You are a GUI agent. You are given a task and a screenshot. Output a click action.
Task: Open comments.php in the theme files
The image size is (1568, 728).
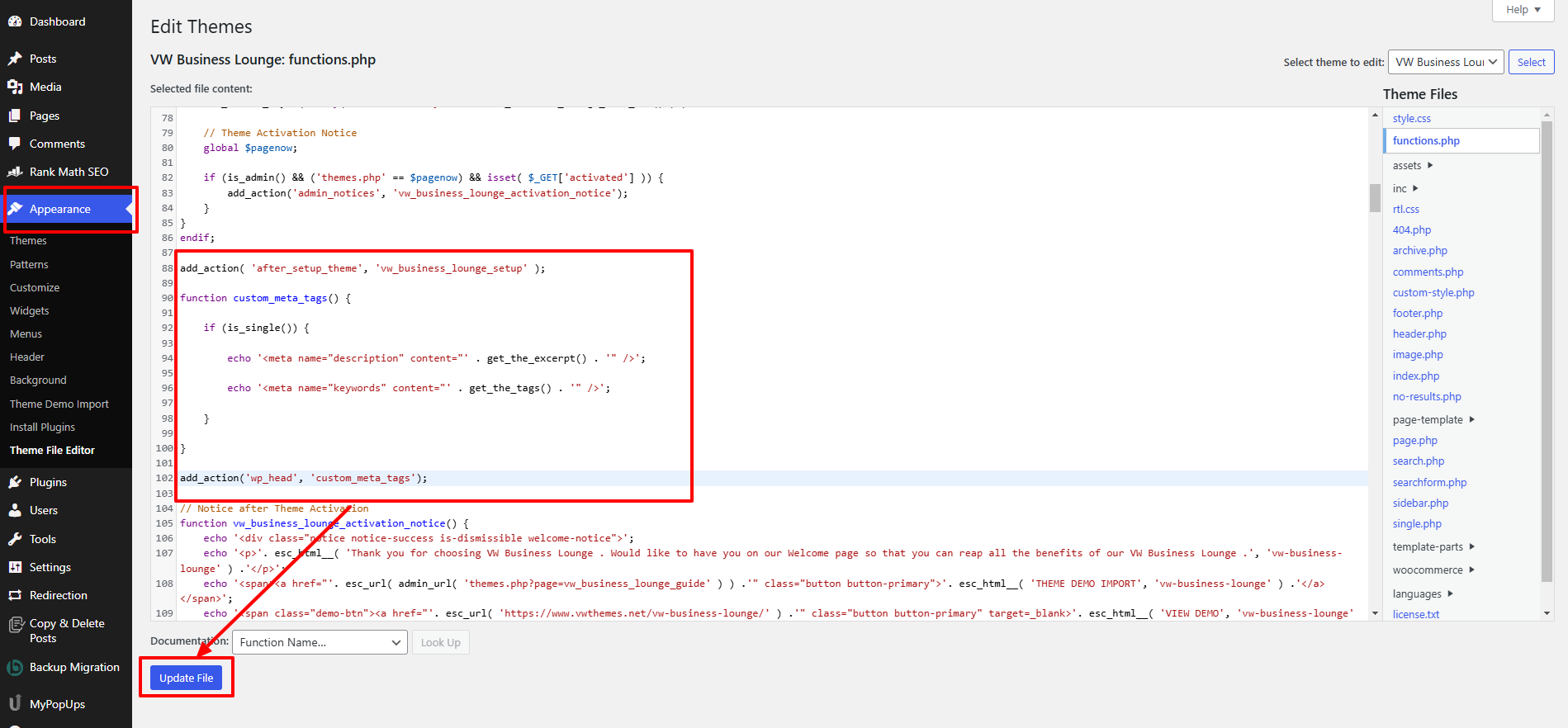[1428, 272]
